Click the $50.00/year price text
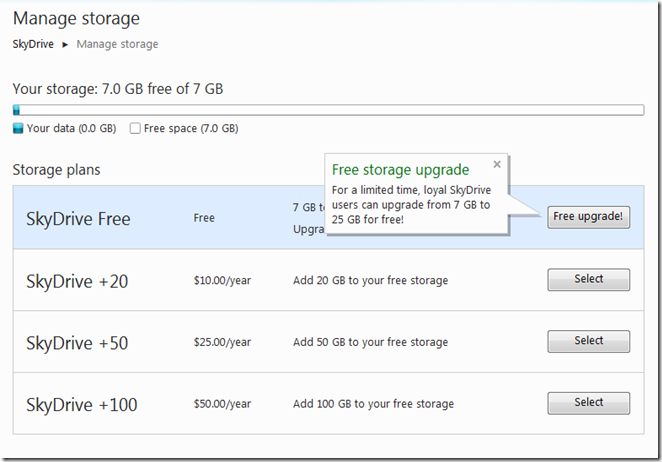This screenshot has width=662, height=462. [222, 405]
